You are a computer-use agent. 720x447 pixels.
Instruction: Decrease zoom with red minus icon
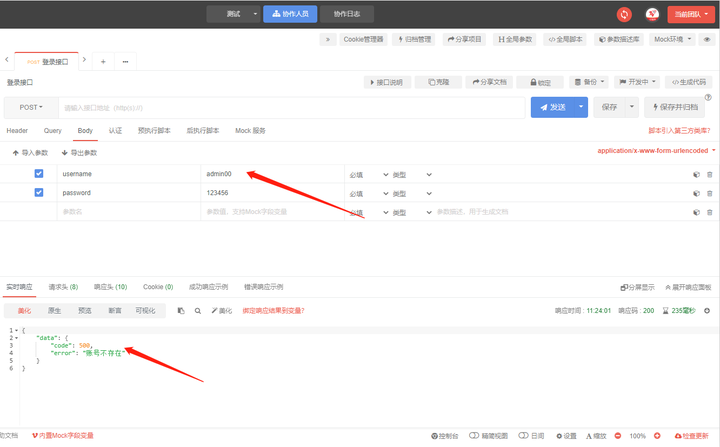pos(618,436)
